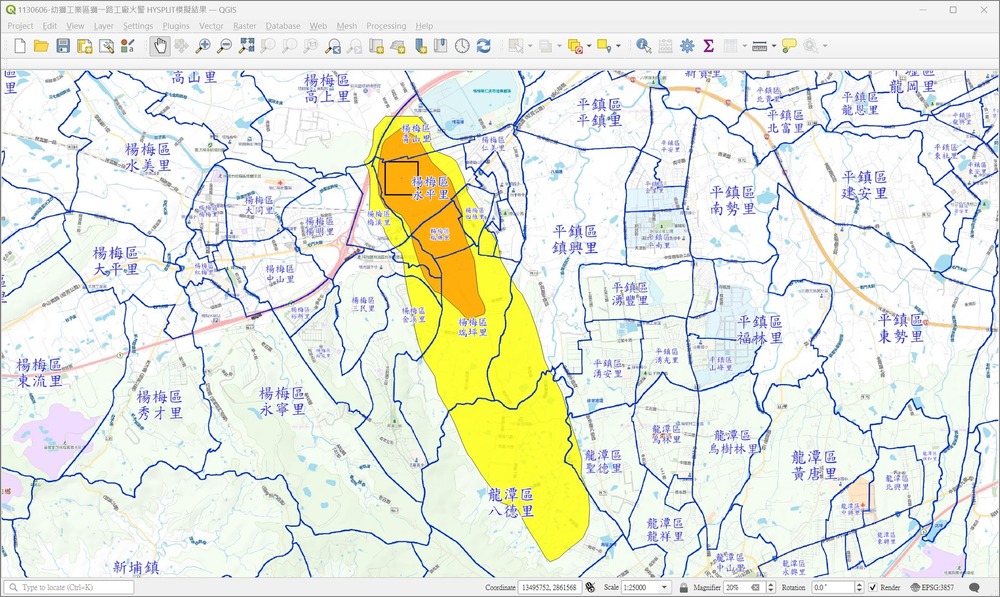
Task: Open the Measure tool dropdown arrow
Action: 773,46
